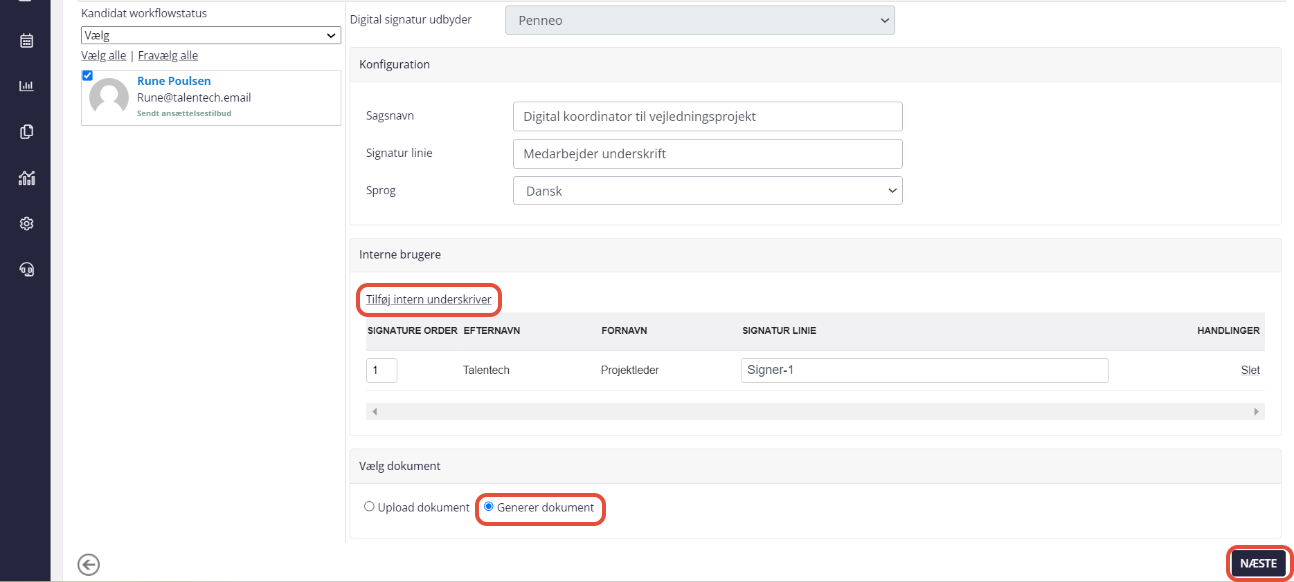1294x582 pixels.
Task: Open the calendar icon in sidebar
Action: click(27, 41)
